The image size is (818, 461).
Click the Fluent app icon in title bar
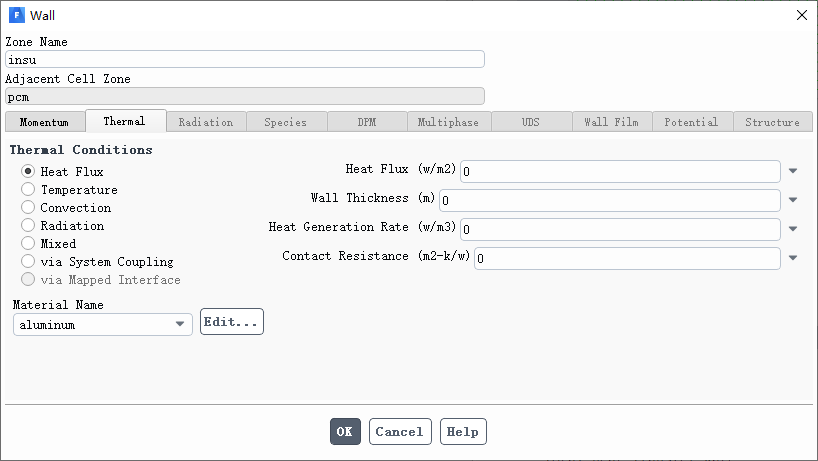point(17,15)
